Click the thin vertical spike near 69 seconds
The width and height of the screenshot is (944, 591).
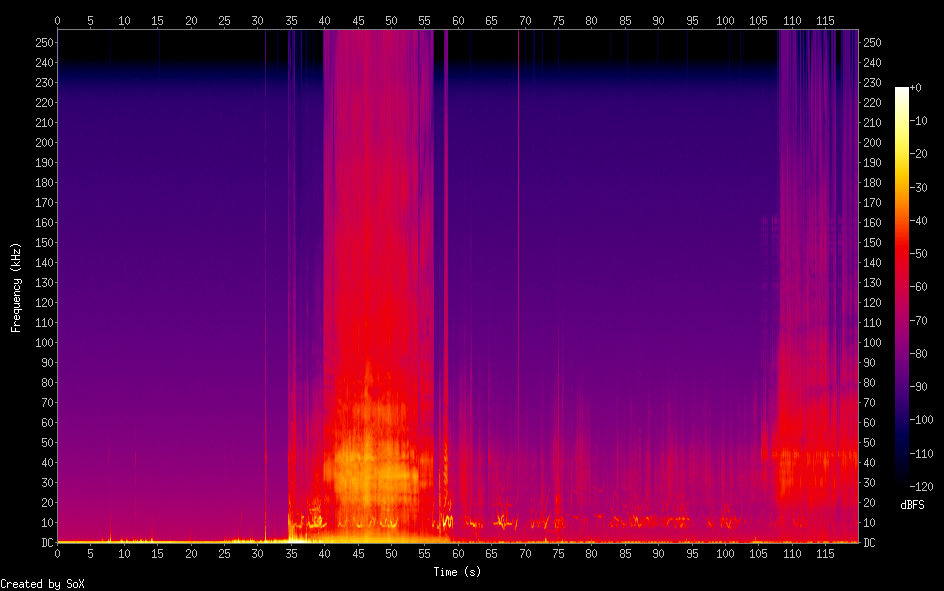[518, 200]
